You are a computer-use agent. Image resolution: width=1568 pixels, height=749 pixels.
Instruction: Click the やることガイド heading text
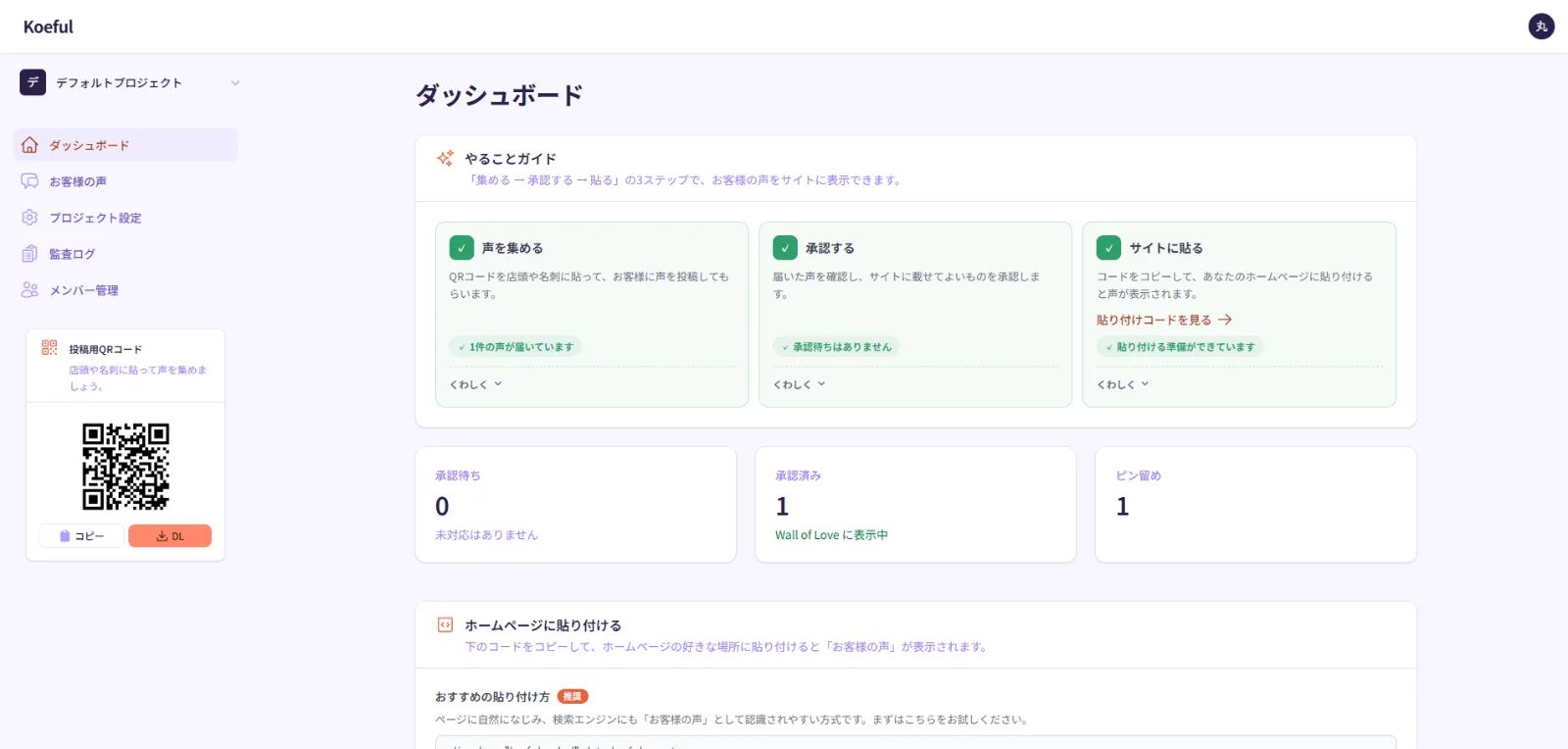click(x=511, y=159)
